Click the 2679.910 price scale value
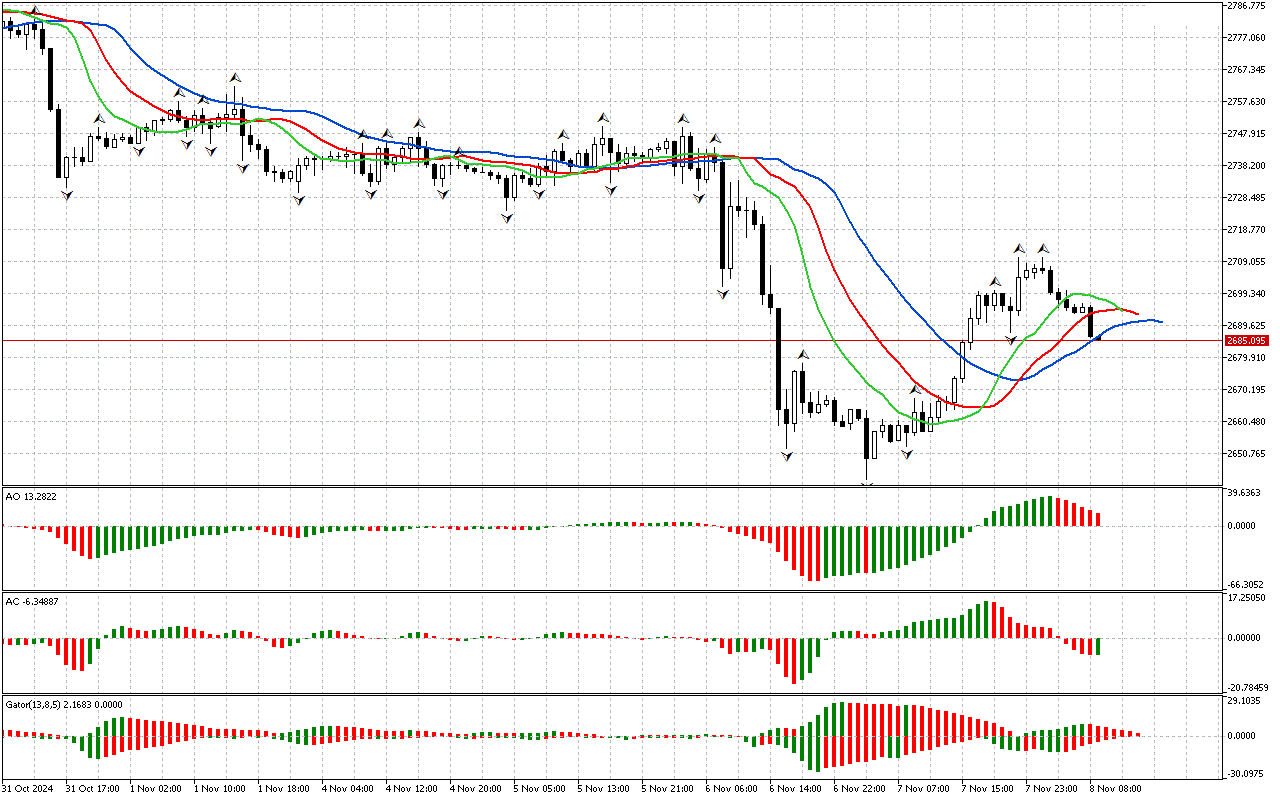Image resolution: width=1280 pixels, height=800 pixels. click(1248, 358)
